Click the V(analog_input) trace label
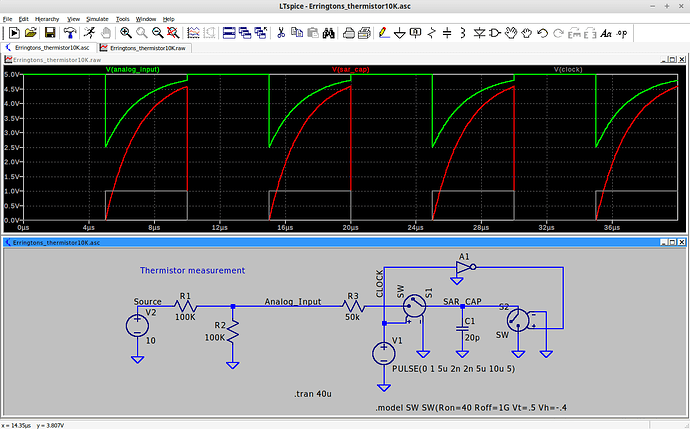This screenshot has width=690, height=429. [131, 69]
